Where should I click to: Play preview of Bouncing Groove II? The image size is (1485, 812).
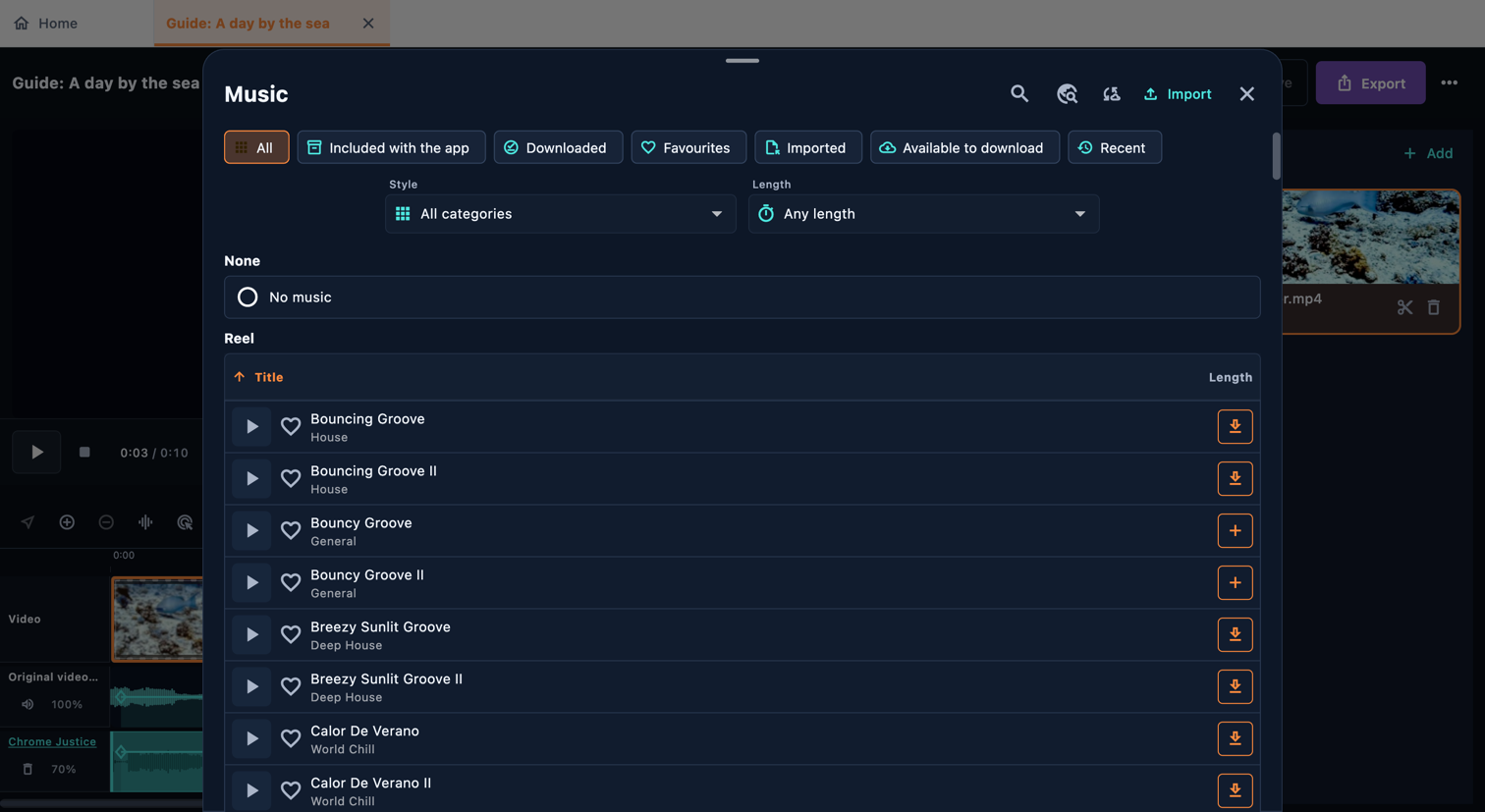tap(251, 478)
